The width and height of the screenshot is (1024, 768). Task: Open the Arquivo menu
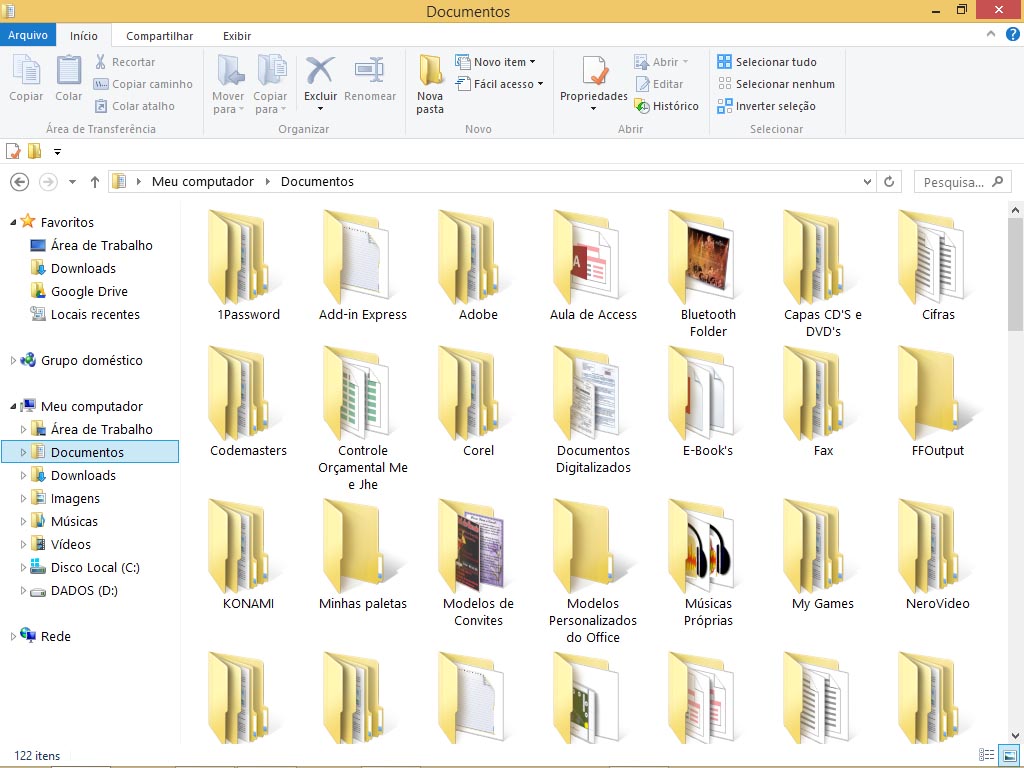tap(28, 36)
